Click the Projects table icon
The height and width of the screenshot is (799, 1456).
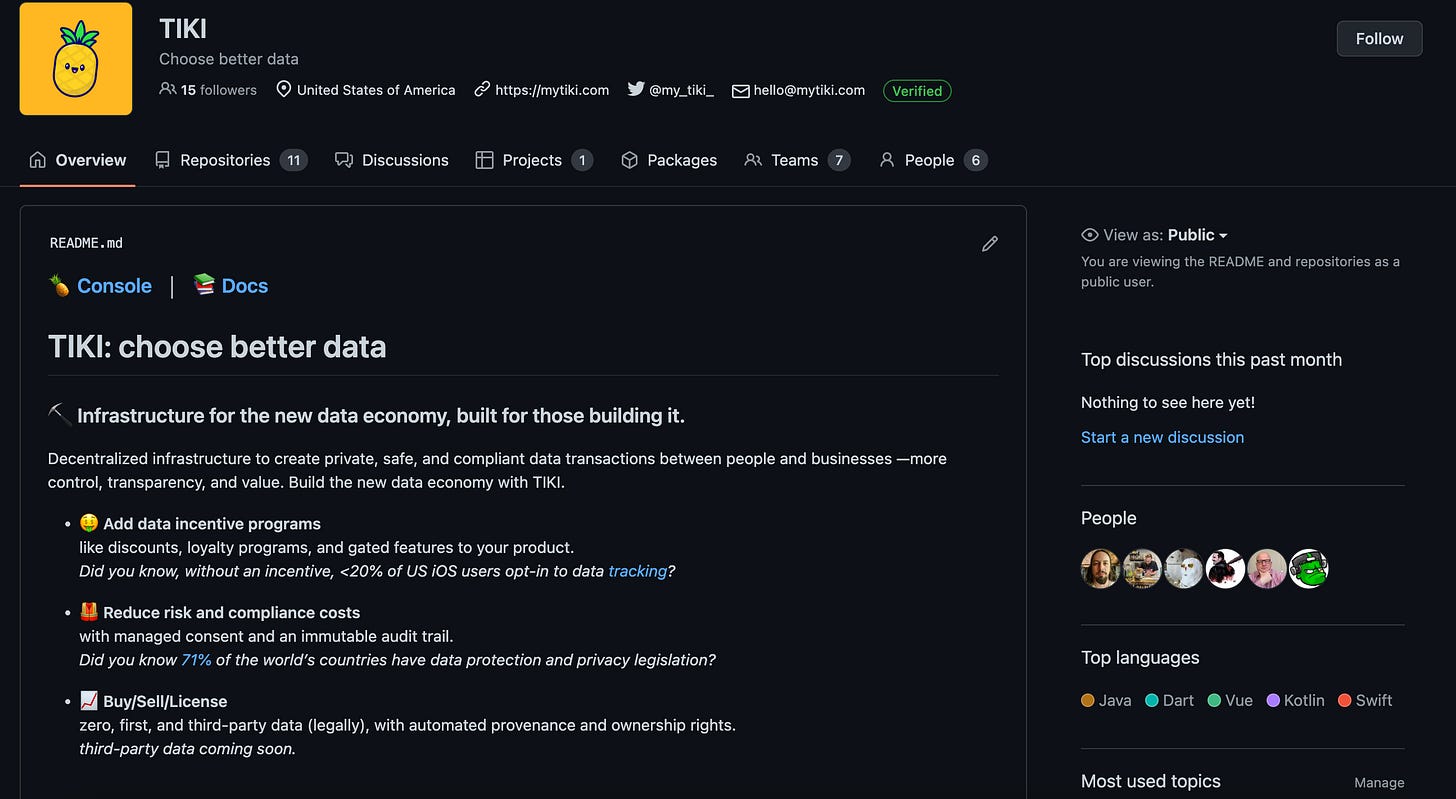(x=484, y=160)
